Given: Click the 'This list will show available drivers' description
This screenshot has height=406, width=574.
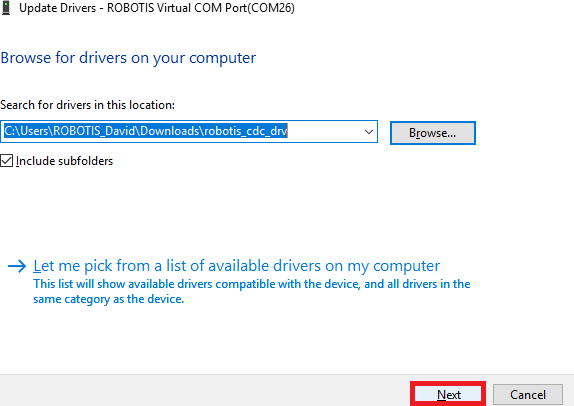Looking at the screenshot, I should 251,284.
